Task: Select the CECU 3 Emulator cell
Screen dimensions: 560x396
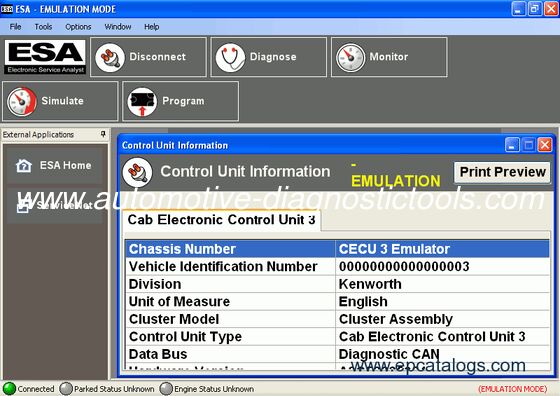Action: pos(442,249)
